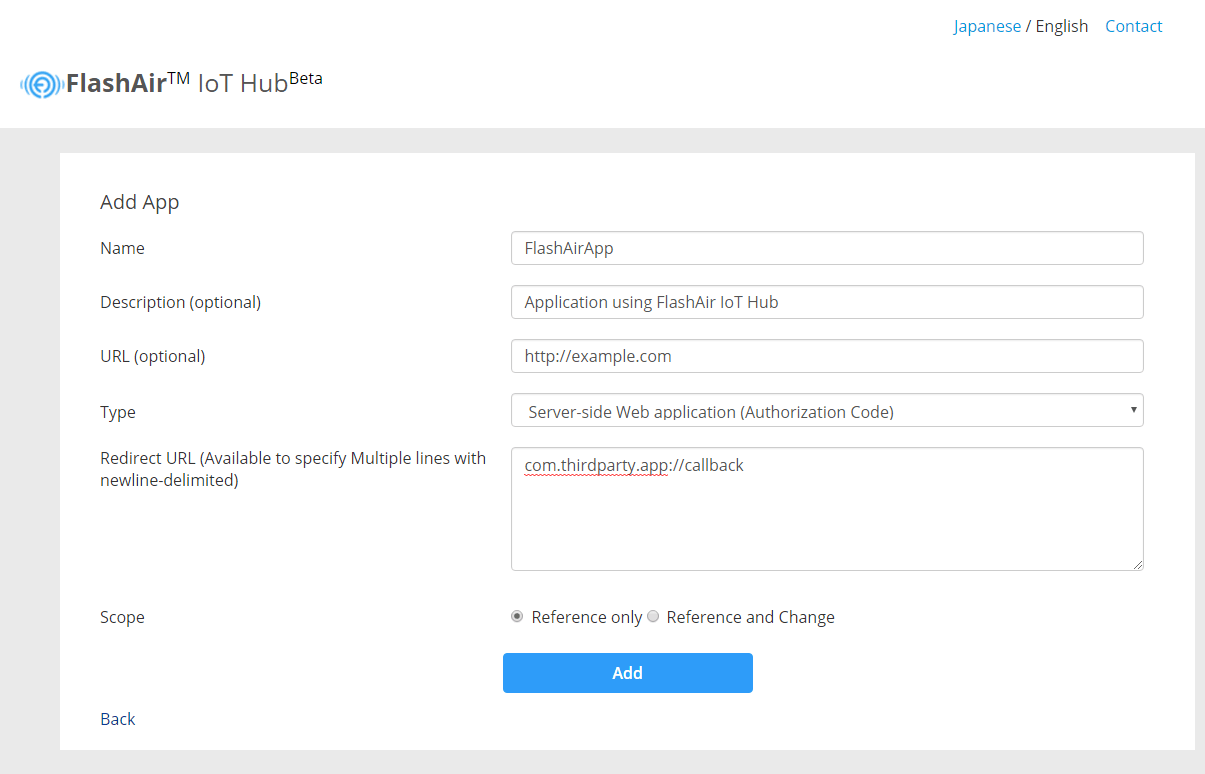Open the Contact page
Viewport: 1205px width, 774px height.
pyautogui.click(x=1133, y=25)
